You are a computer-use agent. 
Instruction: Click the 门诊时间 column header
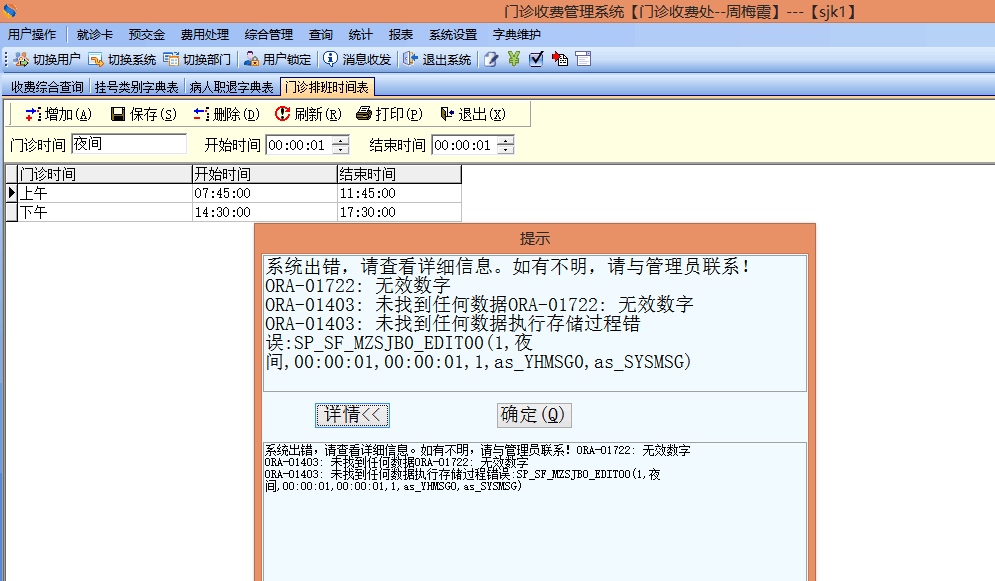pos(105,174)
